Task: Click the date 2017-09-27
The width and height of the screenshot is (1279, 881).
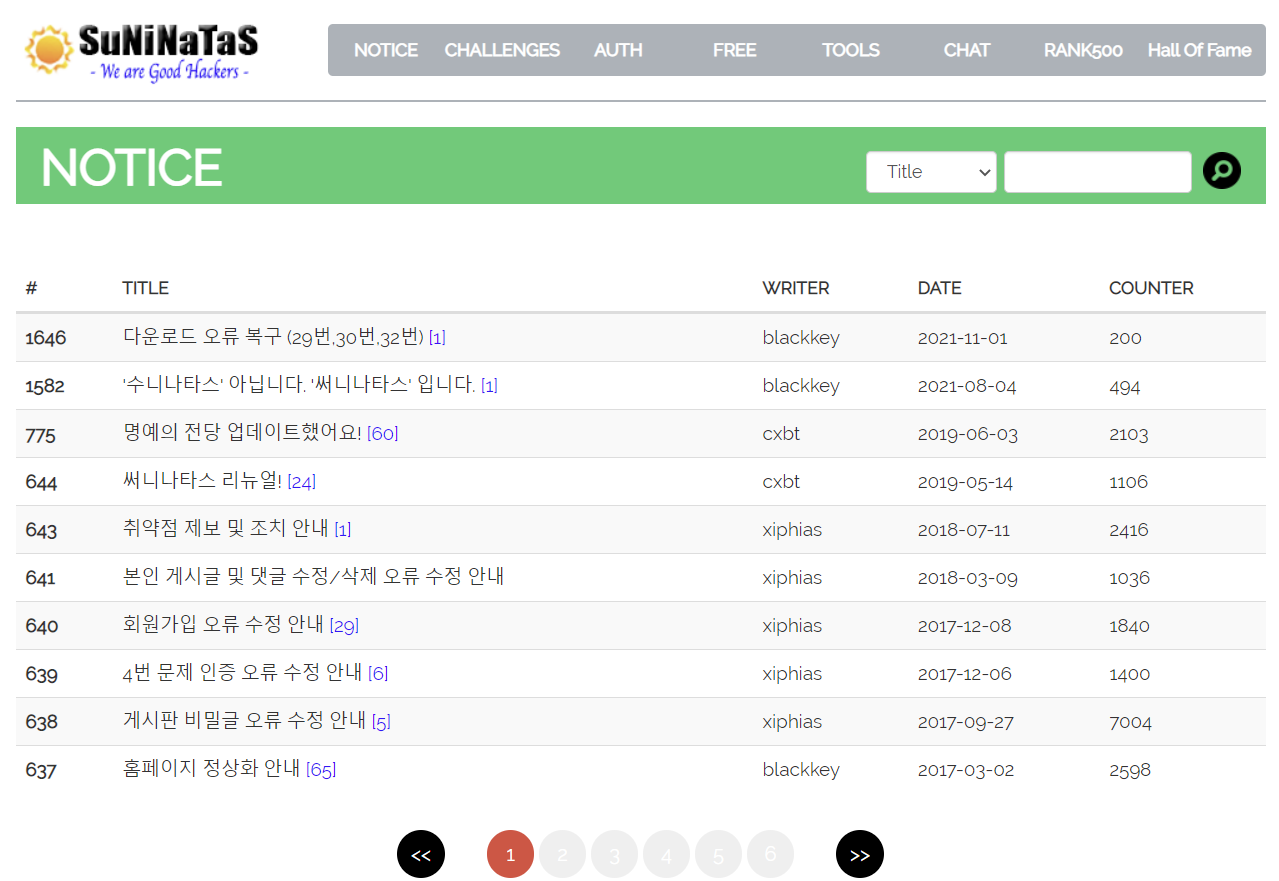Action: pos(966,722)
